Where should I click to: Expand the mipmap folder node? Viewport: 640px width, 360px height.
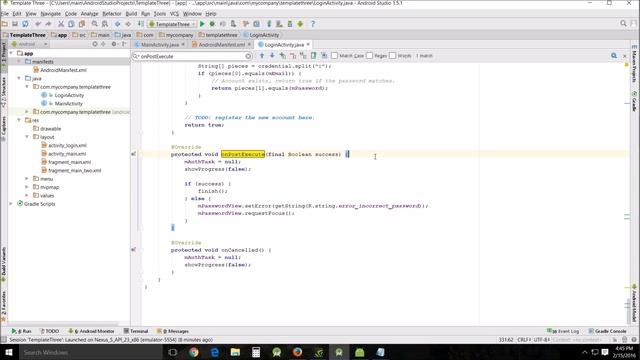pyautogui.click(x=27, y=187)
